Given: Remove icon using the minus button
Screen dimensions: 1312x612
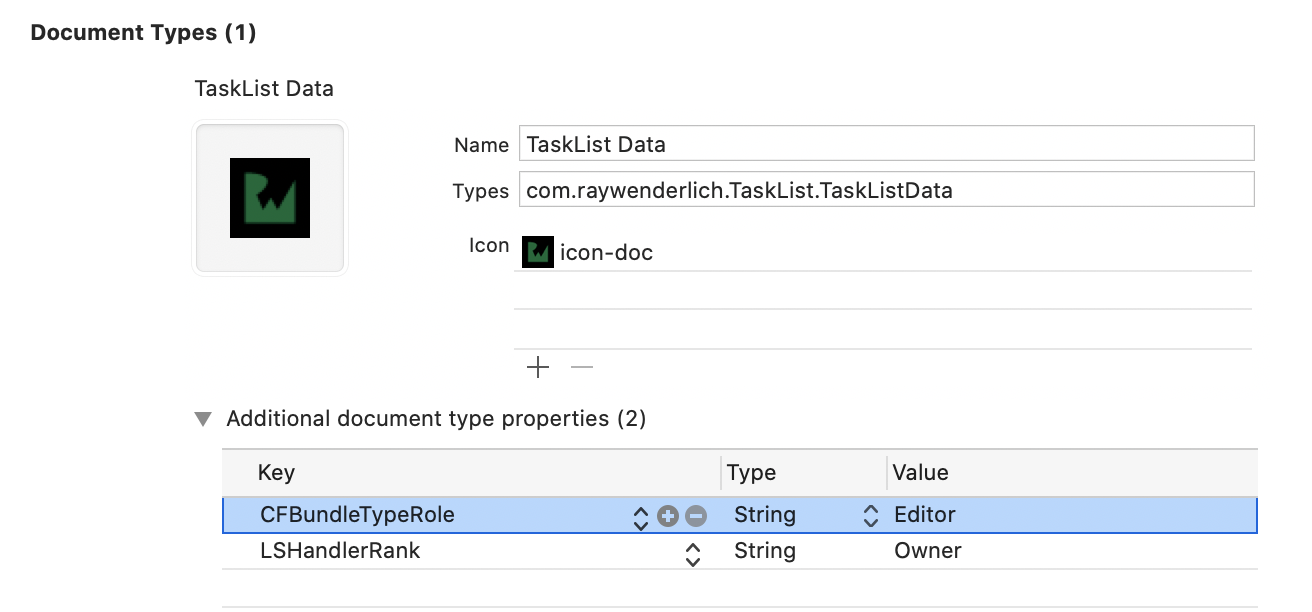Looking at the screenshot, I should click(582, 368).
